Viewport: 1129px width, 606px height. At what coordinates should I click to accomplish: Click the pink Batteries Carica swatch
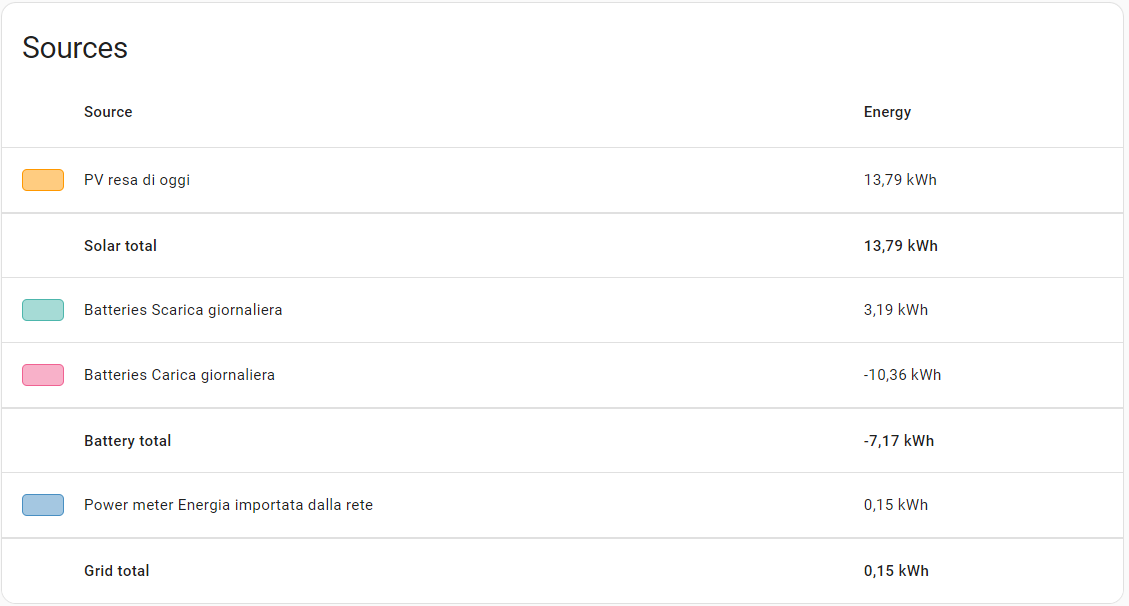(x=43, y=375)
